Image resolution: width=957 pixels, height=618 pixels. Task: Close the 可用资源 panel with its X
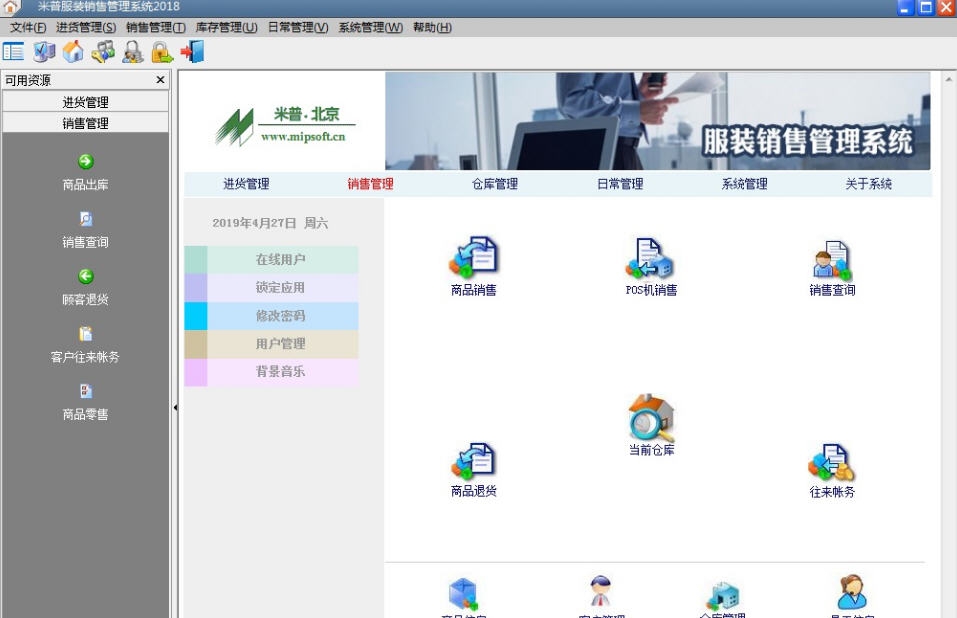pos(160,80)
